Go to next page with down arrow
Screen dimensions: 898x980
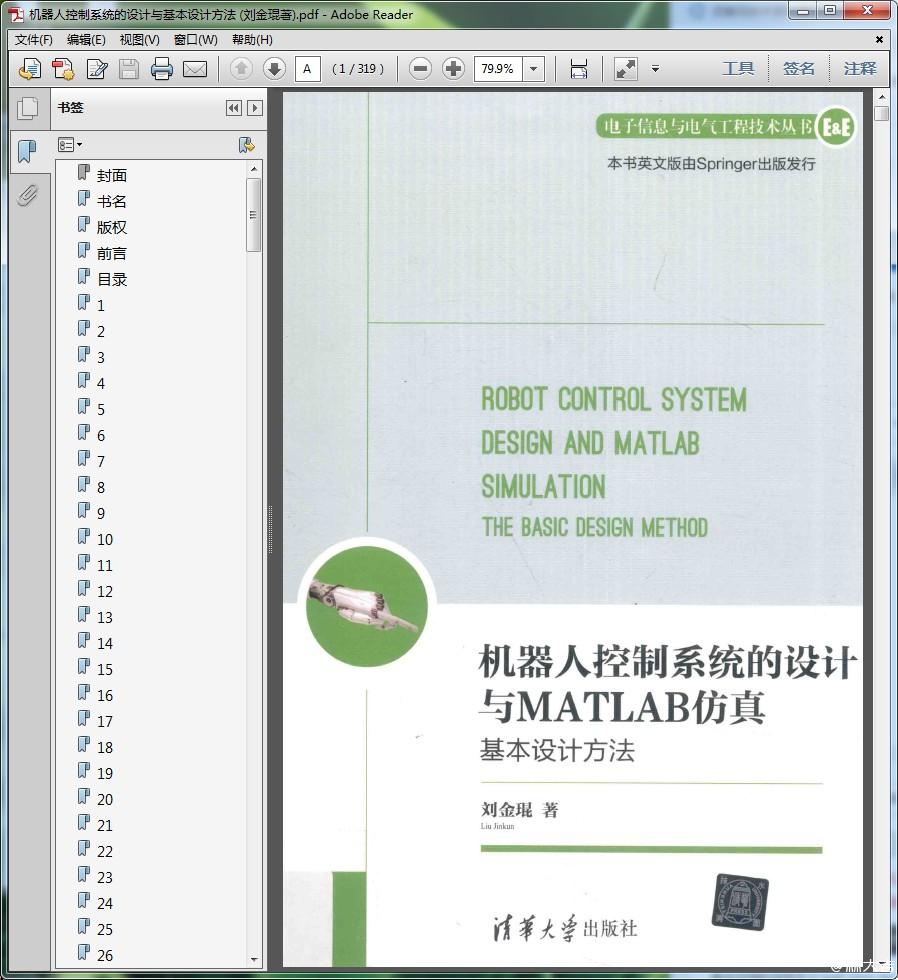point(274,69)
